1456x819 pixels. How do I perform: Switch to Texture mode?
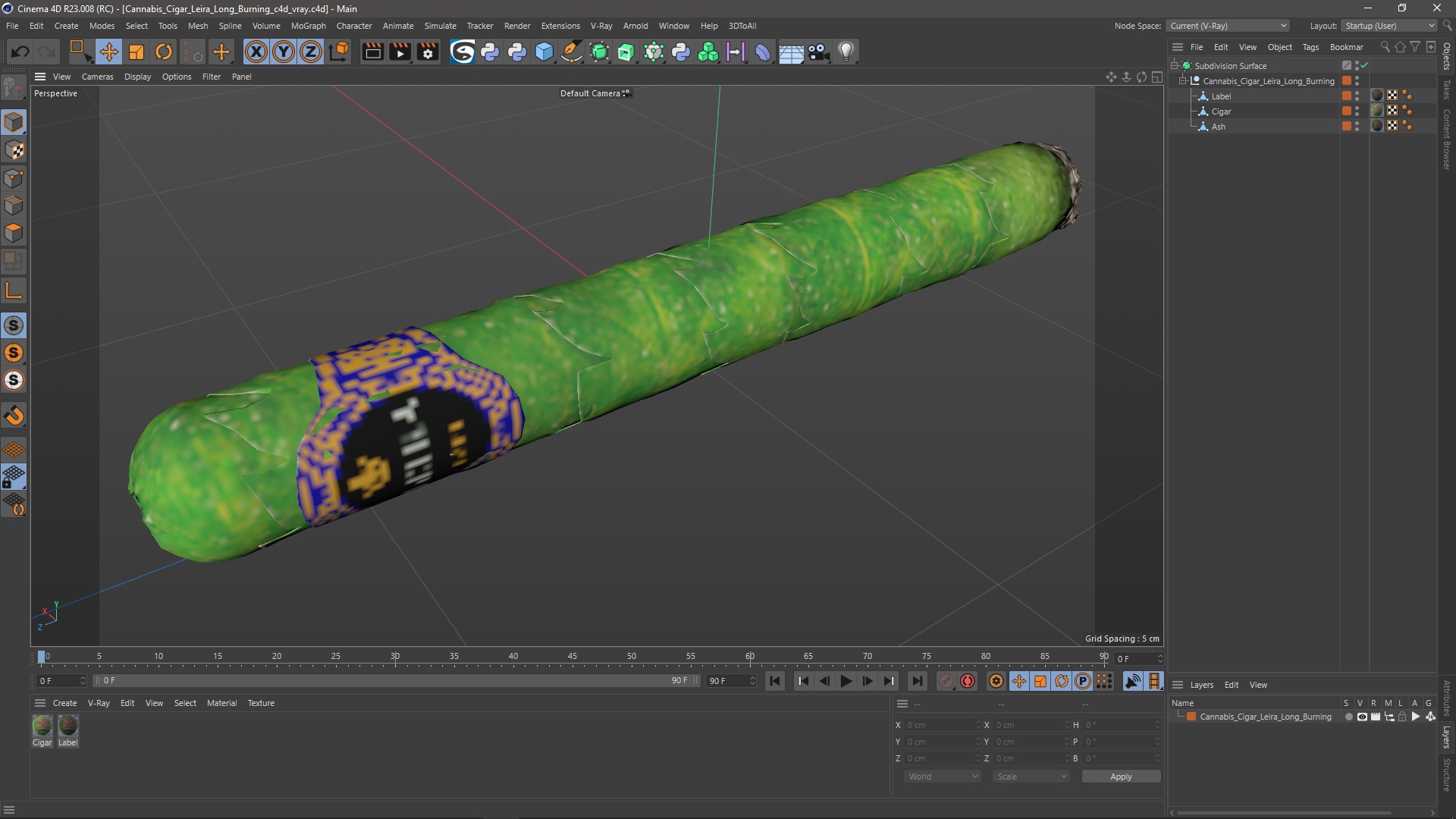14,150
